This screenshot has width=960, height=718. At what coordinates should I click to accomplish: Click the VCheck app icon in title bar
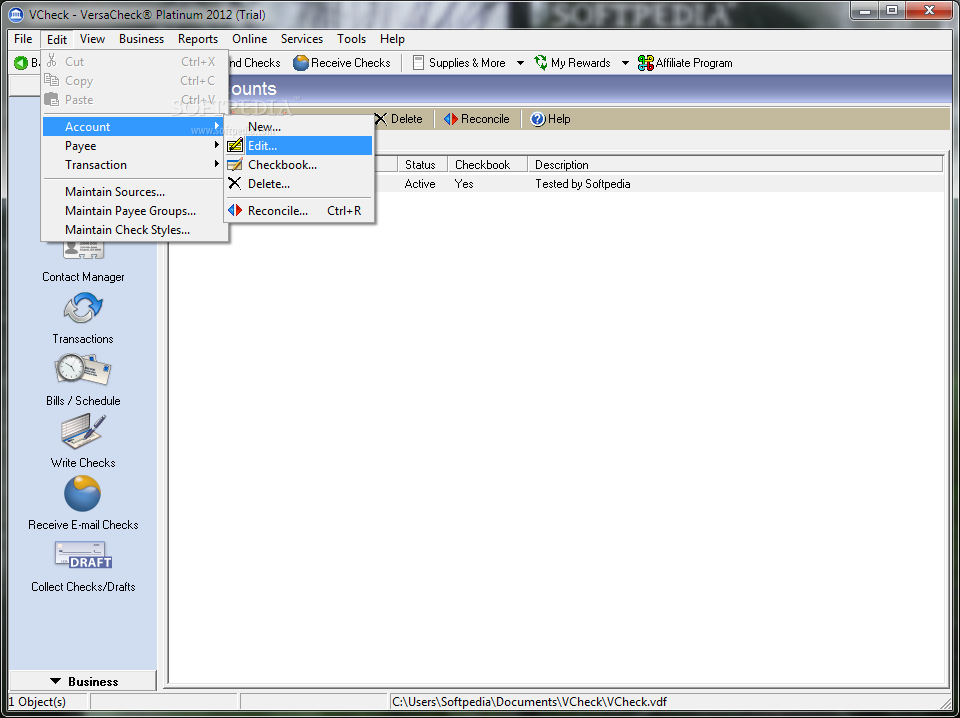tap(17, 13)
